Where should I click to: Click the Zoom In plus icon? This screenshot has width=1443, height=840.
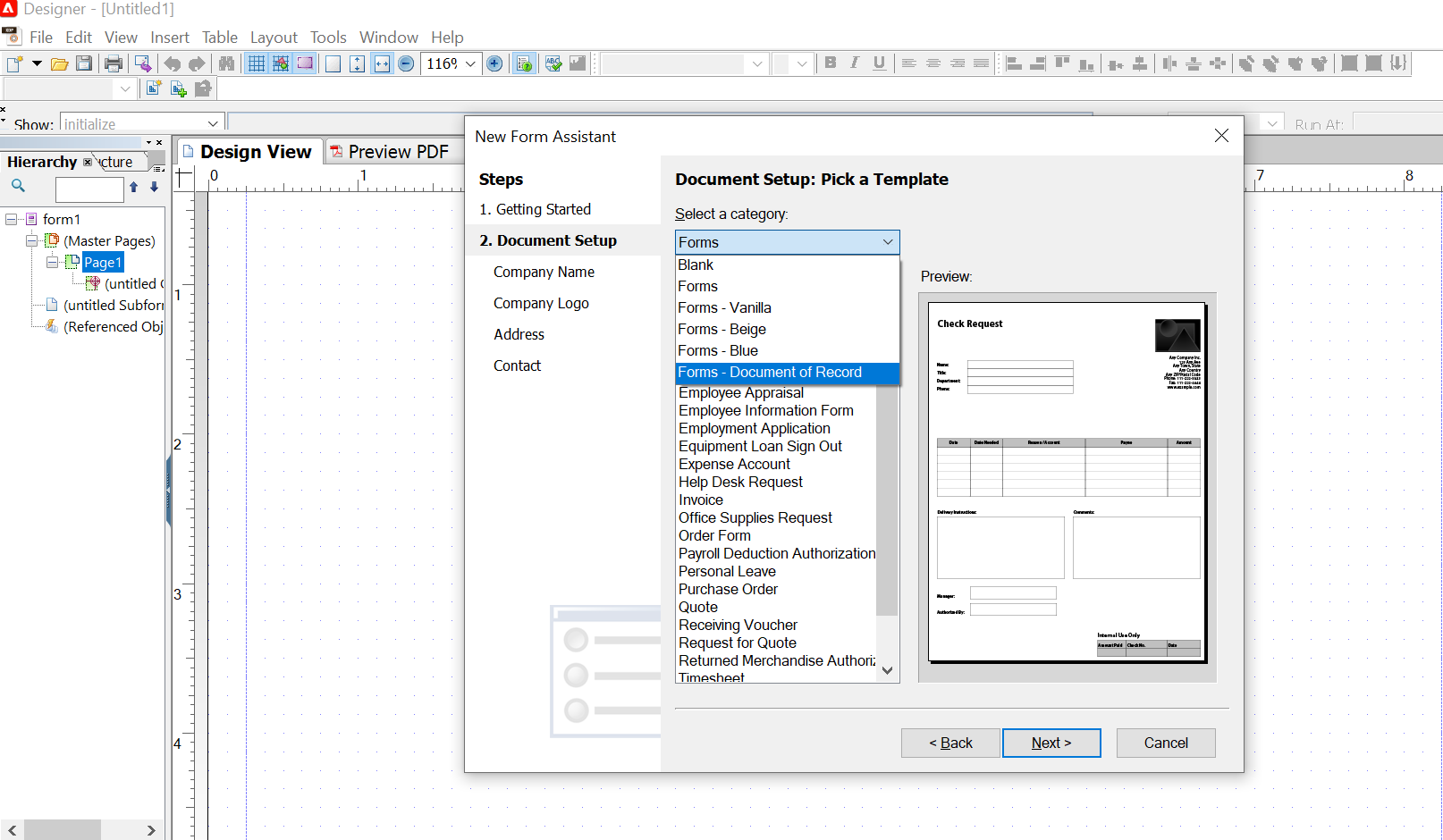pos(494,63)
